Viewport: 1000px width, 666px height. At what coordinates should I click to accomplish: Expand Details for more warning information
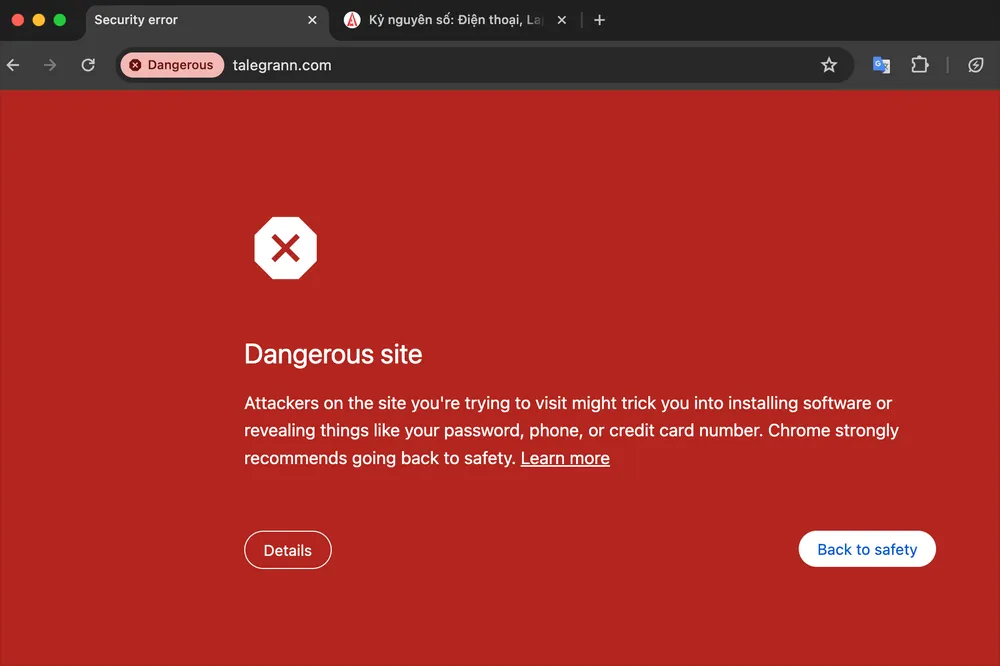288,550
